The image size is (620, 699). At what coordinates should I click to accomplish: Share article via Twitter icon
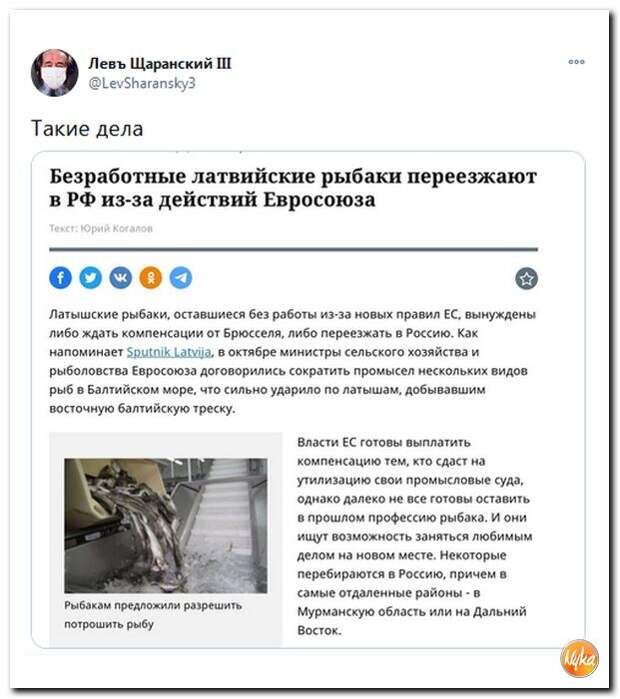point(90,278)
